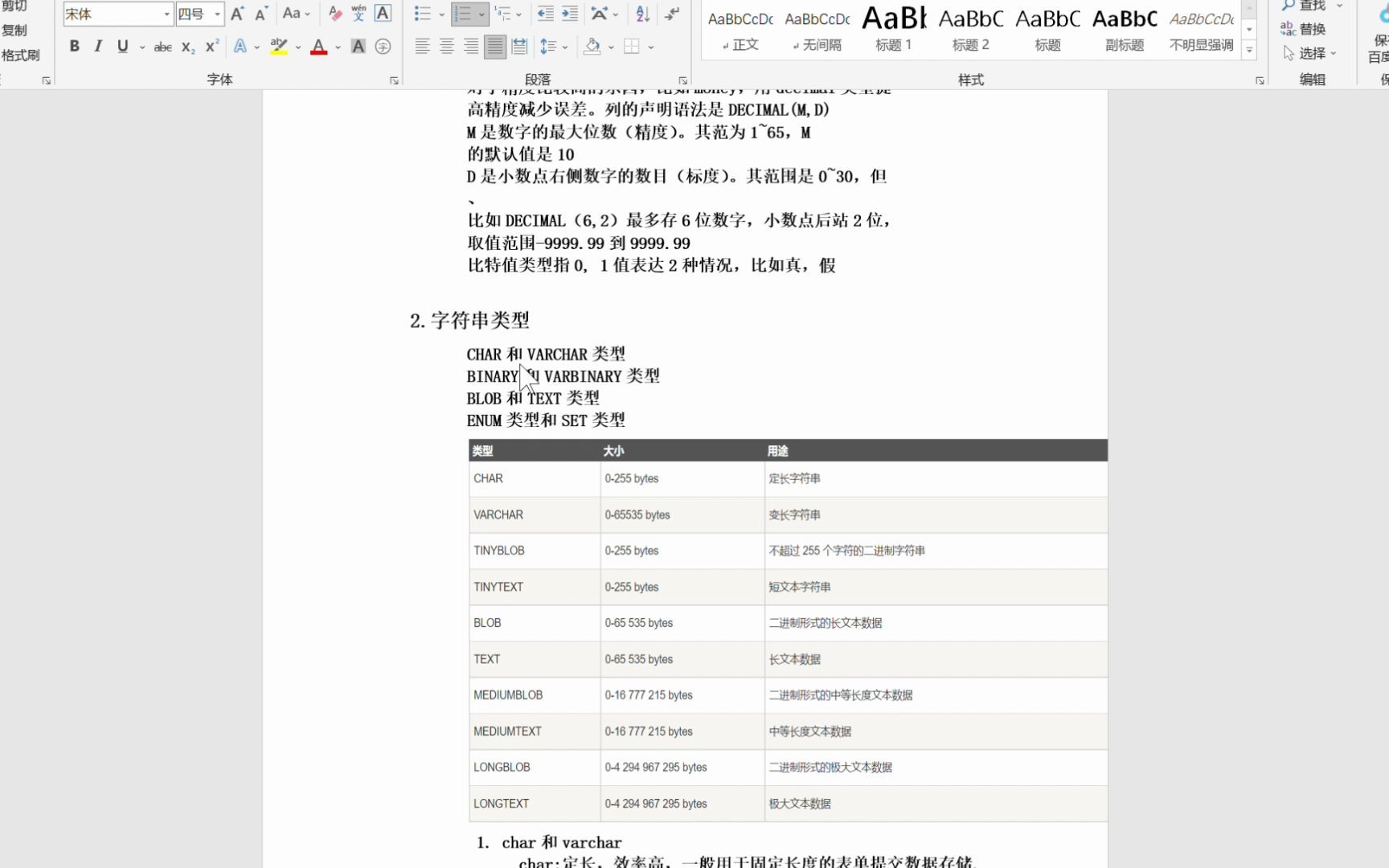Expand the bullet library dropdown arrow
The width and height of the screenshot is (1389, 868).
(x=441, y=14)
